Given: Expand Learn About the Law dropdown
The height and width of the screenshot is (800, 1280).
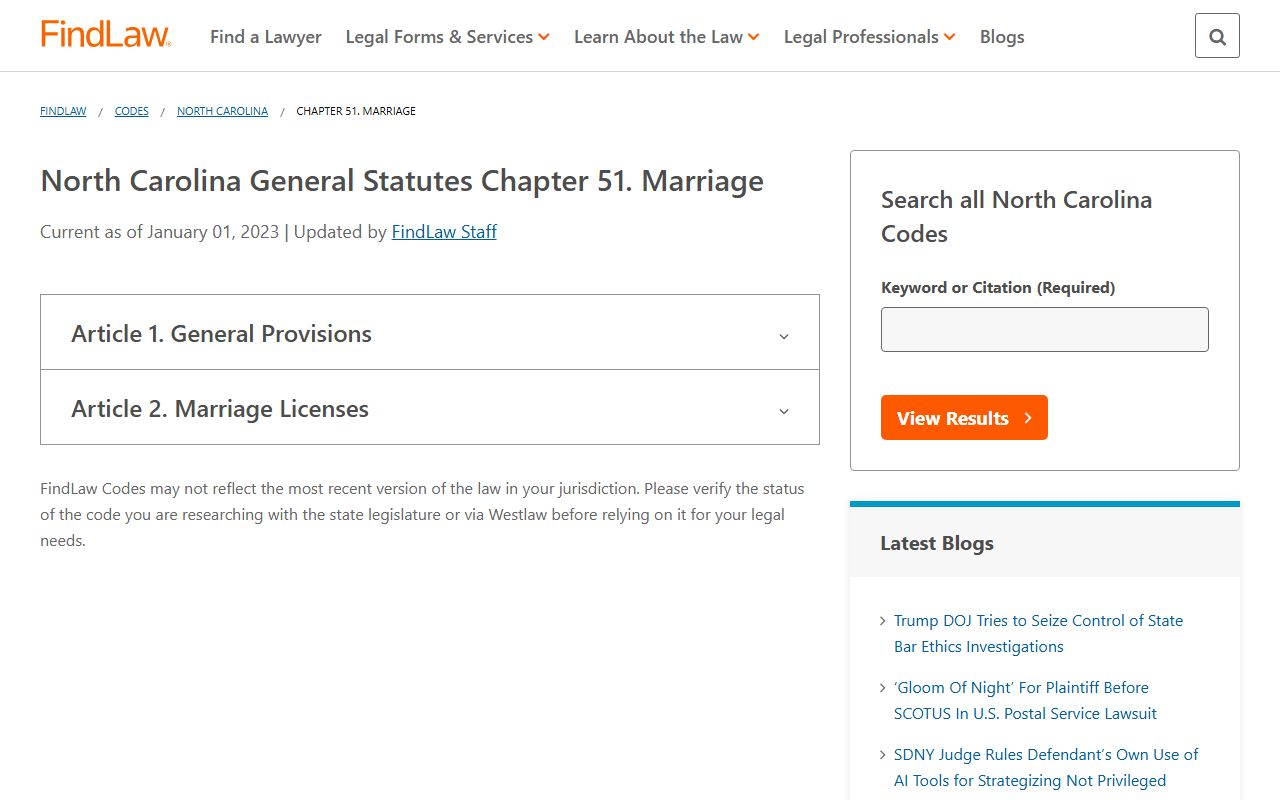Looking at the screenshot, I should pyautogui.click(x=666, y=37).
